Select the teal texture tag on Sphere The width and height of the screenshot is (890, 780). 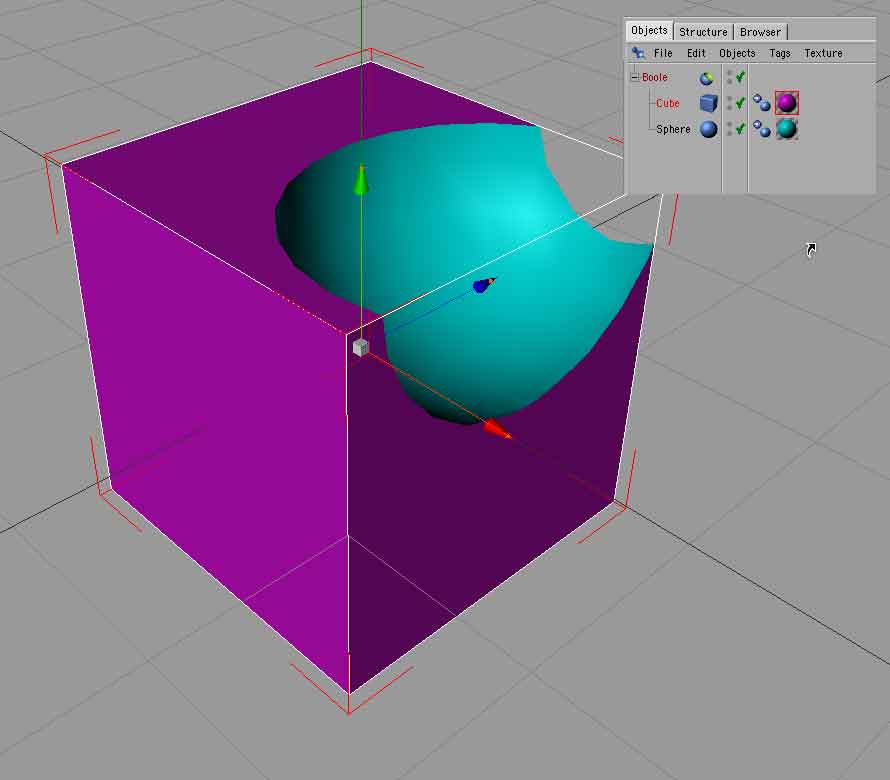787,129
